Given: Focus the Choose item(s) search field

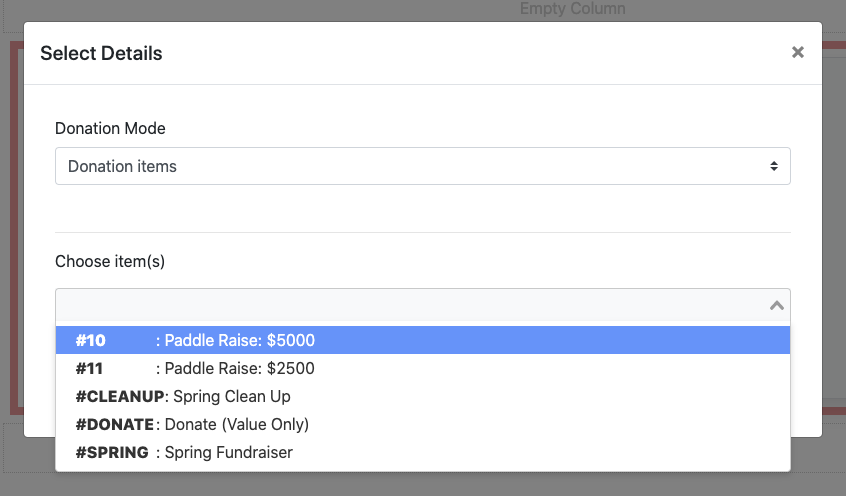Looking at the screenshot, I should tap(410, 305).
